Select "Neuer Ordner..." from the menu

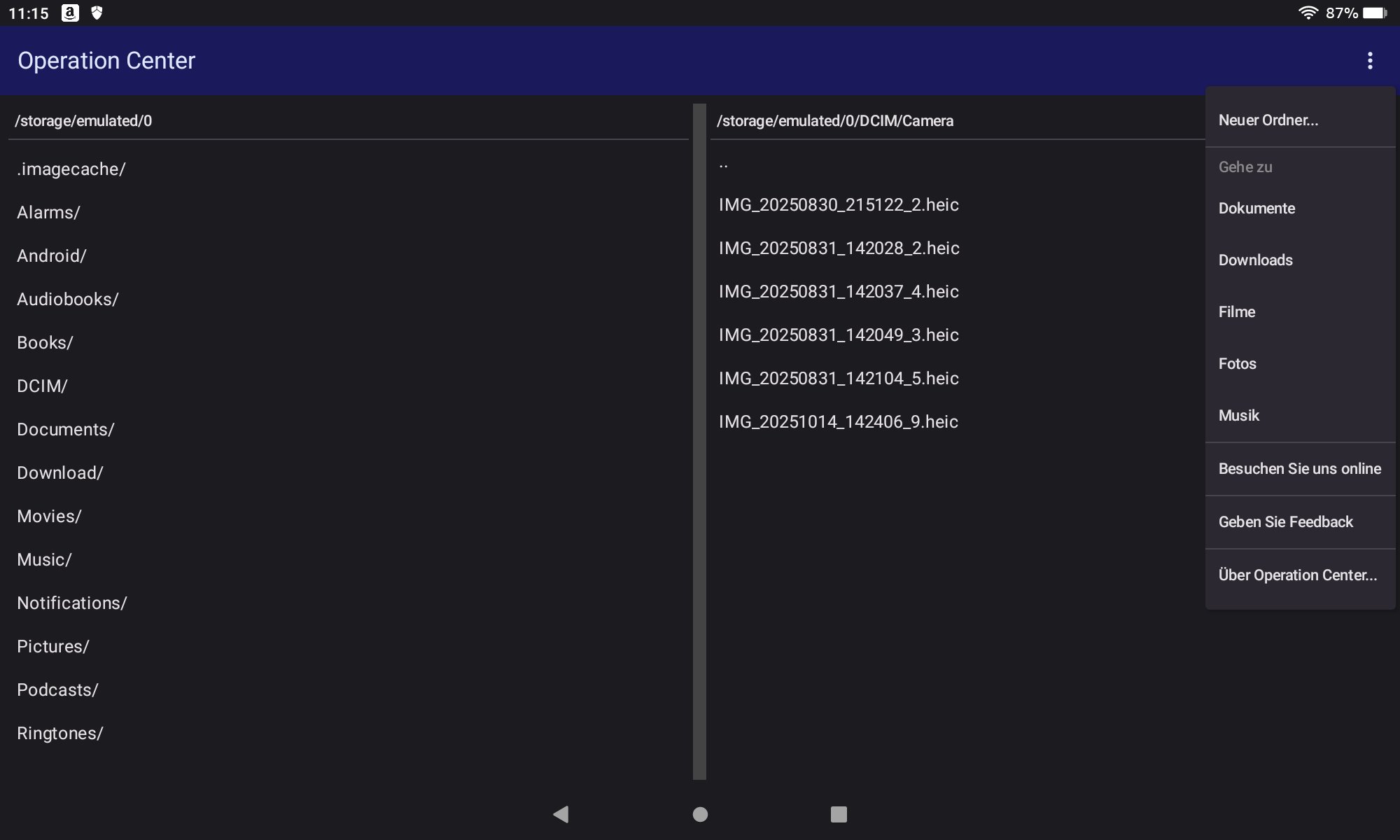[x=1268, y=120]
